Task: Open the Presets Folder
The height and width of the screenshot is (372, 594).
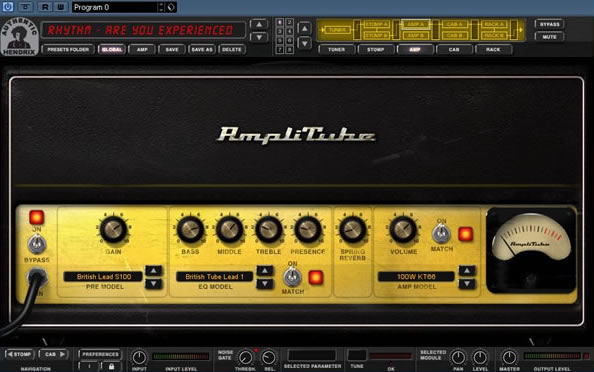Action: [68, 50]
